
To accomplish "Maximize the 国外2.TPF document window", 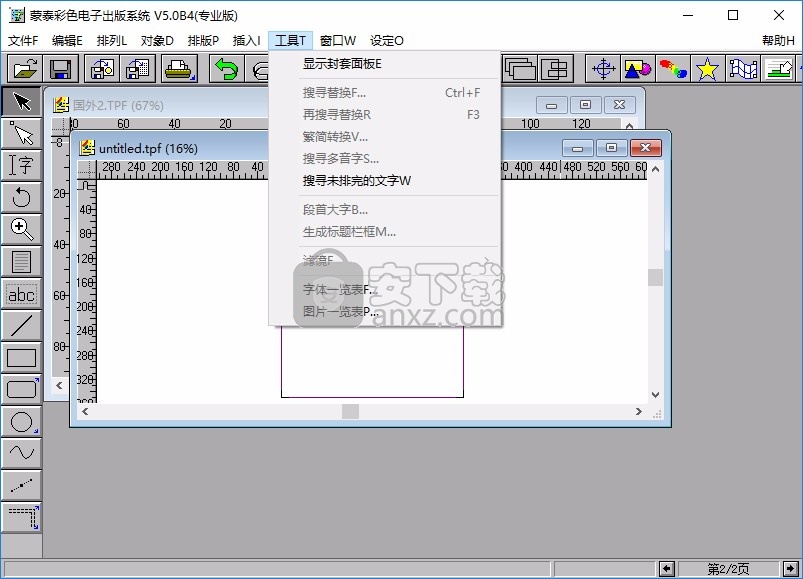I will tap(585, 105).
